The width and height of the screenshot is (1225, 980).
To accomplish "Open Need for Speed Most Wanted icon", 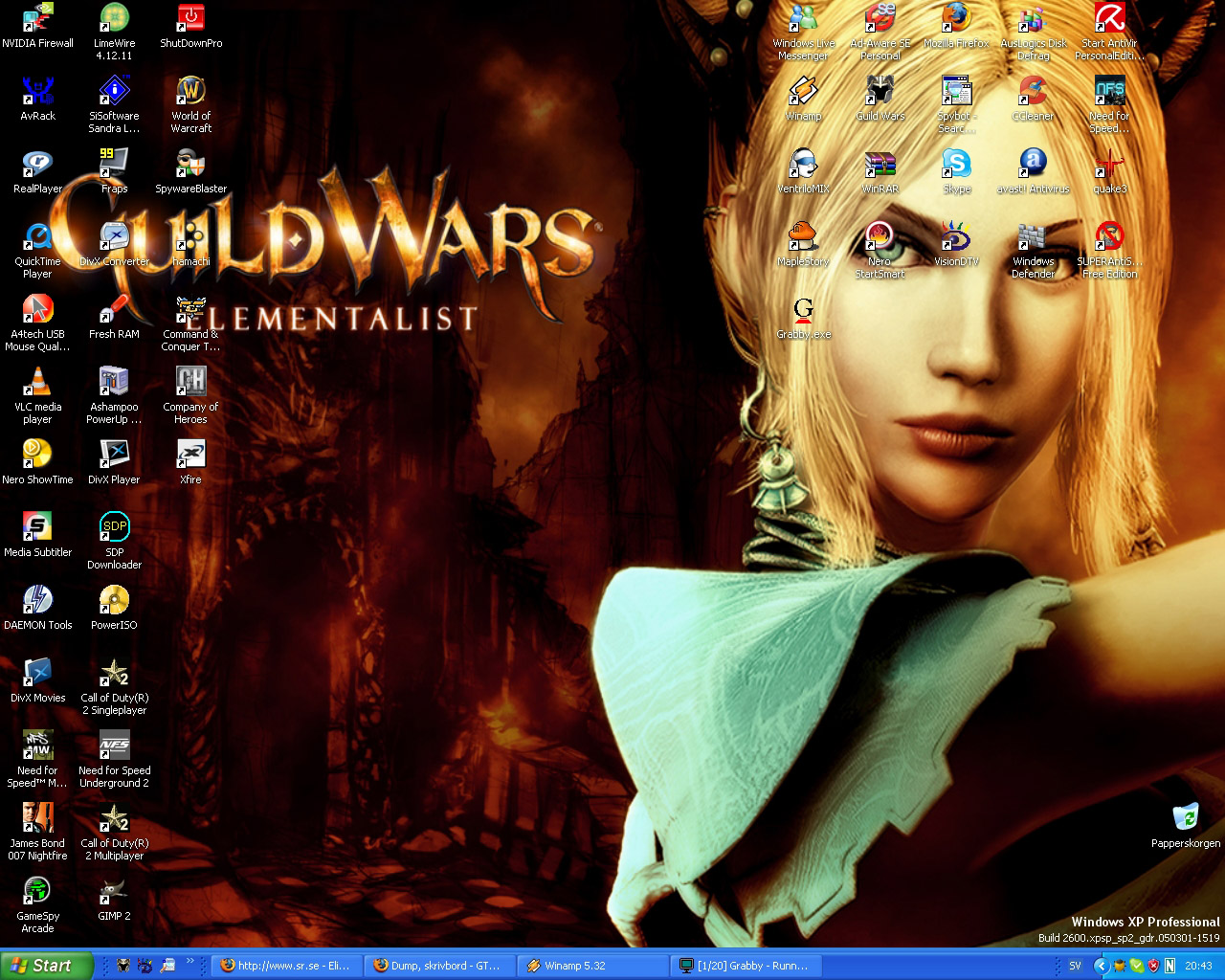I will tap(37, 760).
